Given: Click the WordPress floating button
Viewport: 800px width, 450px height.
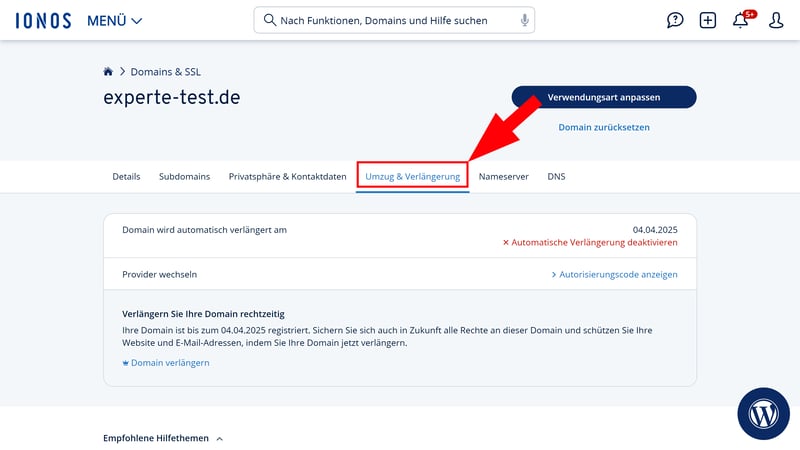Looking at the screenshot, I should tap(763, 414).
